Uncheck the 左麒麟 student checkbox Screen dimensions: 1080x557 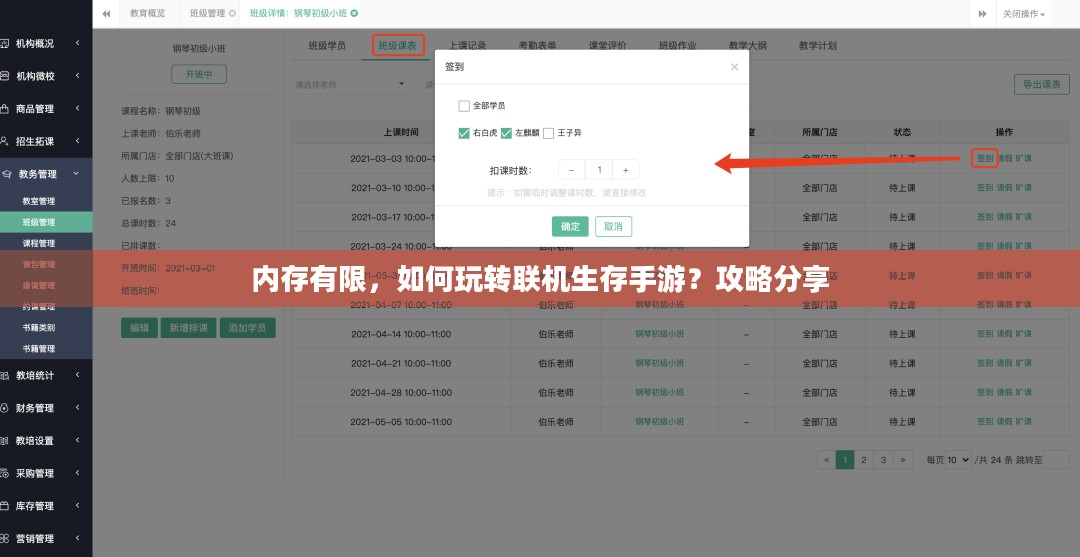coord(506,134)
